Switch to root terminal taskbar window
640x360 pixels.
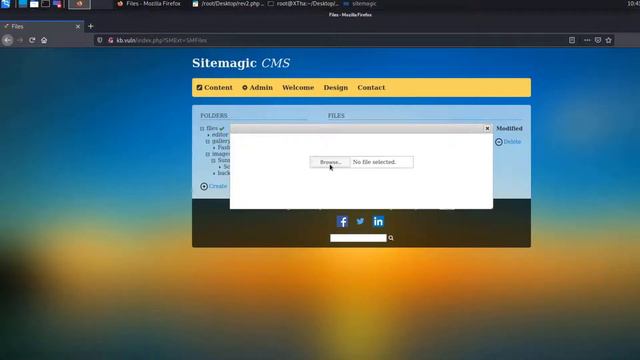[303, 4]
